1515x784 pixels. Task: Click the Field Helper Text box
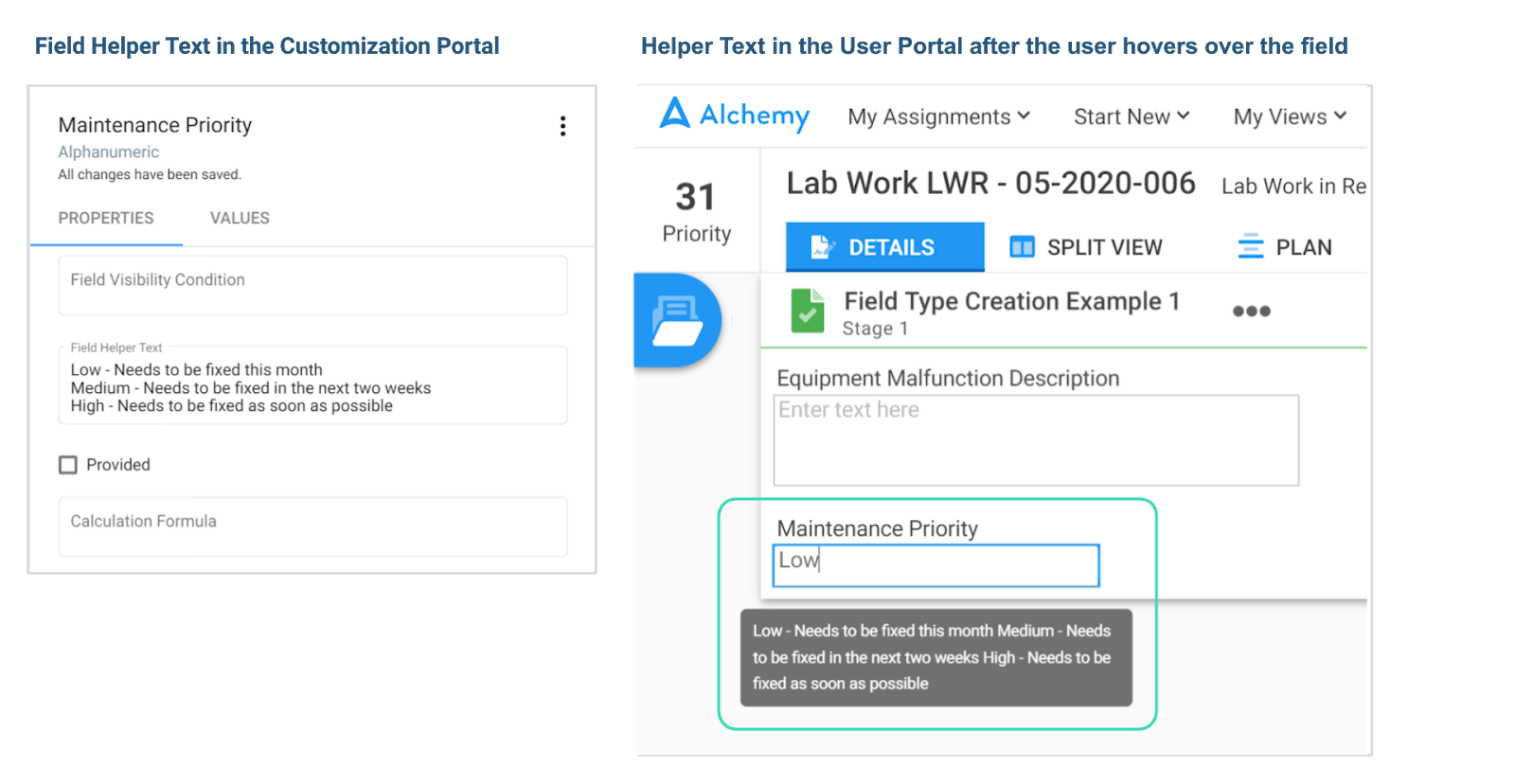coord(312,385)
